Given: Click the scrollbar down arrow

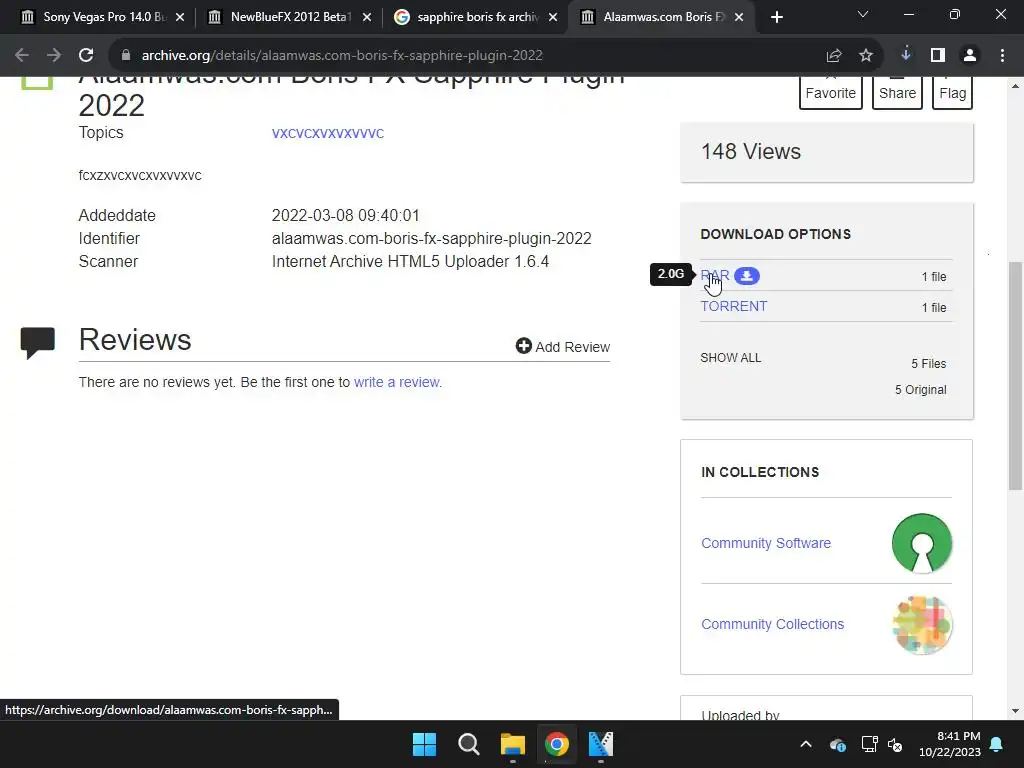Looking at the screenshot, I should point(1015,711).
